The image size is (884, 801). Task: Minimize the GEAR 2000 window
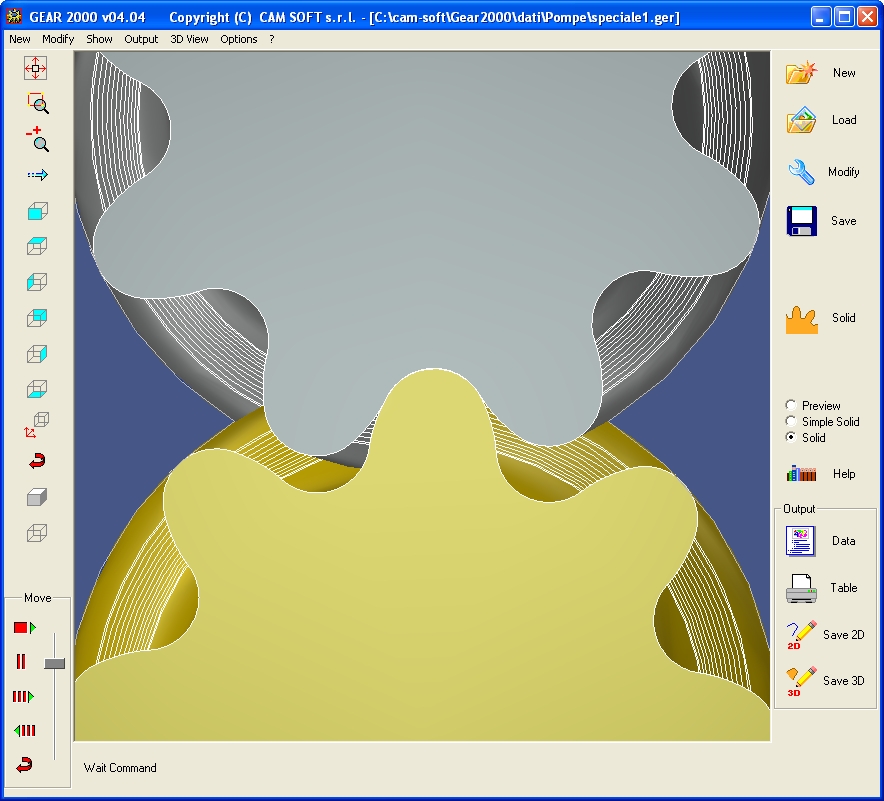(x=821, y=17)
